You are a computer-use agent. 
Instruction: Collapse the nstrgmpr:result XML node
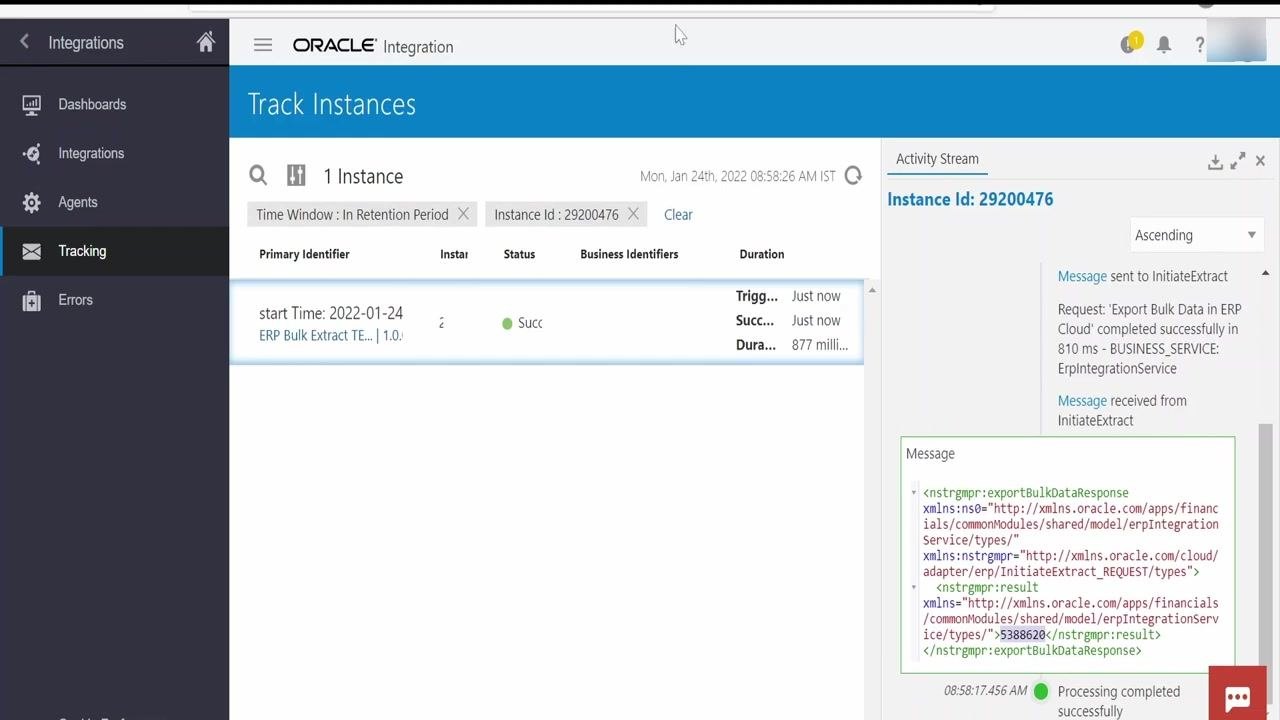914,588
